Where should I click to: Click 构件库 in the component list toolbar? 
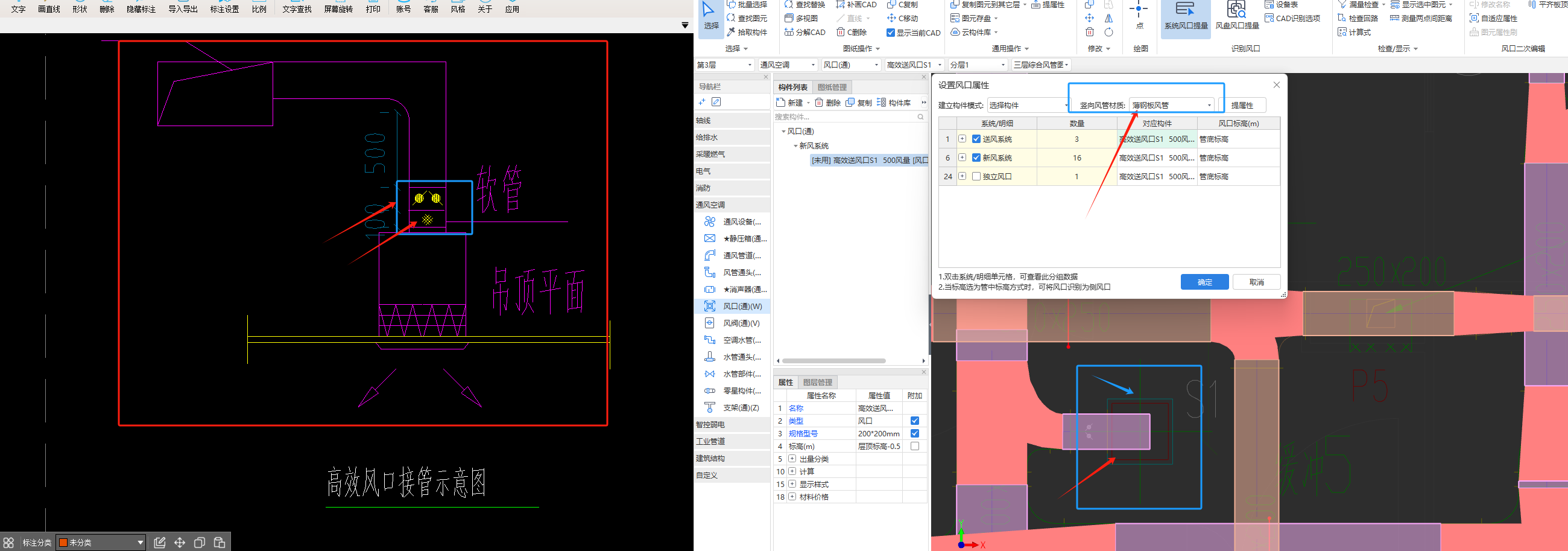[894, 103]
